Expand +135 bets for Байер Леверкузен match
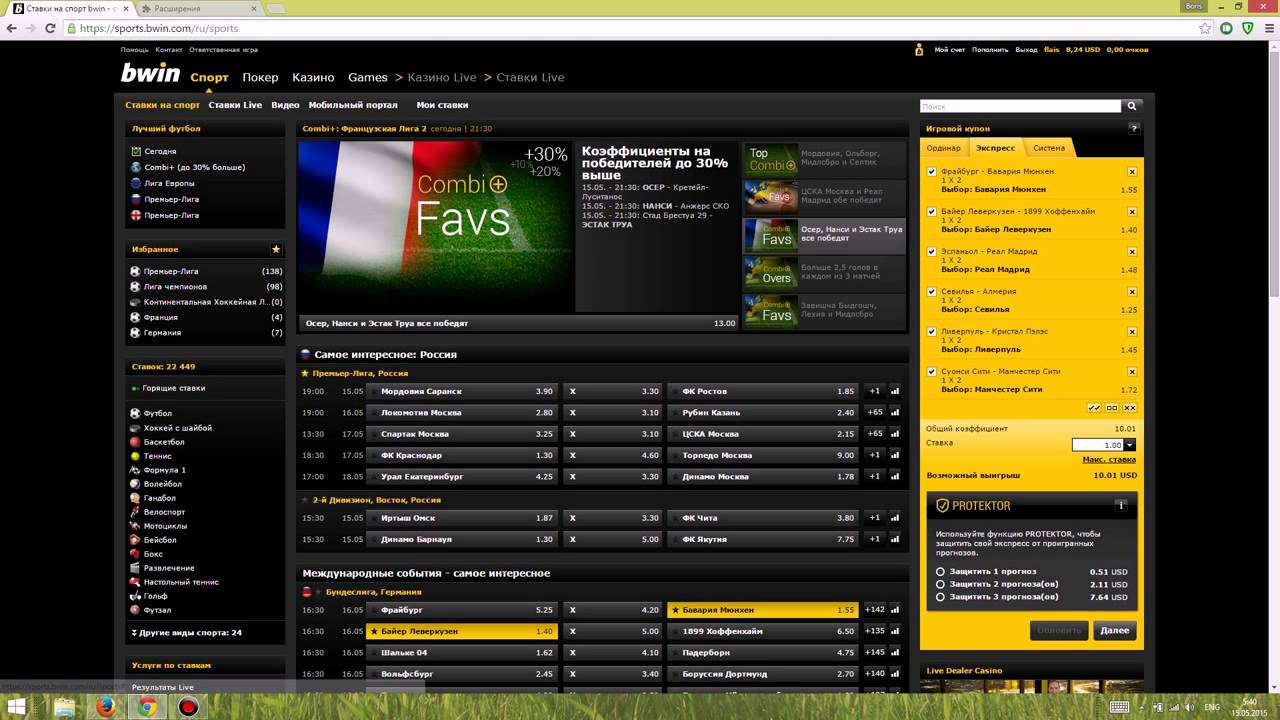This screenshot has width=1280, height=720. [x=874, y=631]
